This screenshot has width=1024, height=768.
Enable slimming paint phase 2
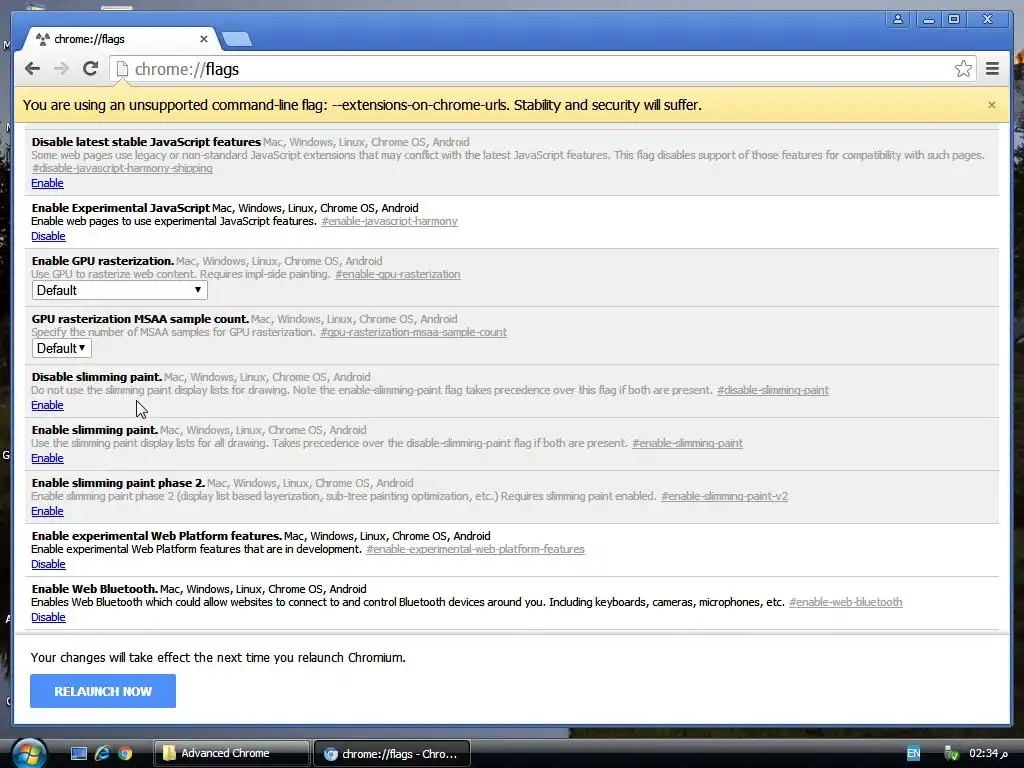point(48,511)
